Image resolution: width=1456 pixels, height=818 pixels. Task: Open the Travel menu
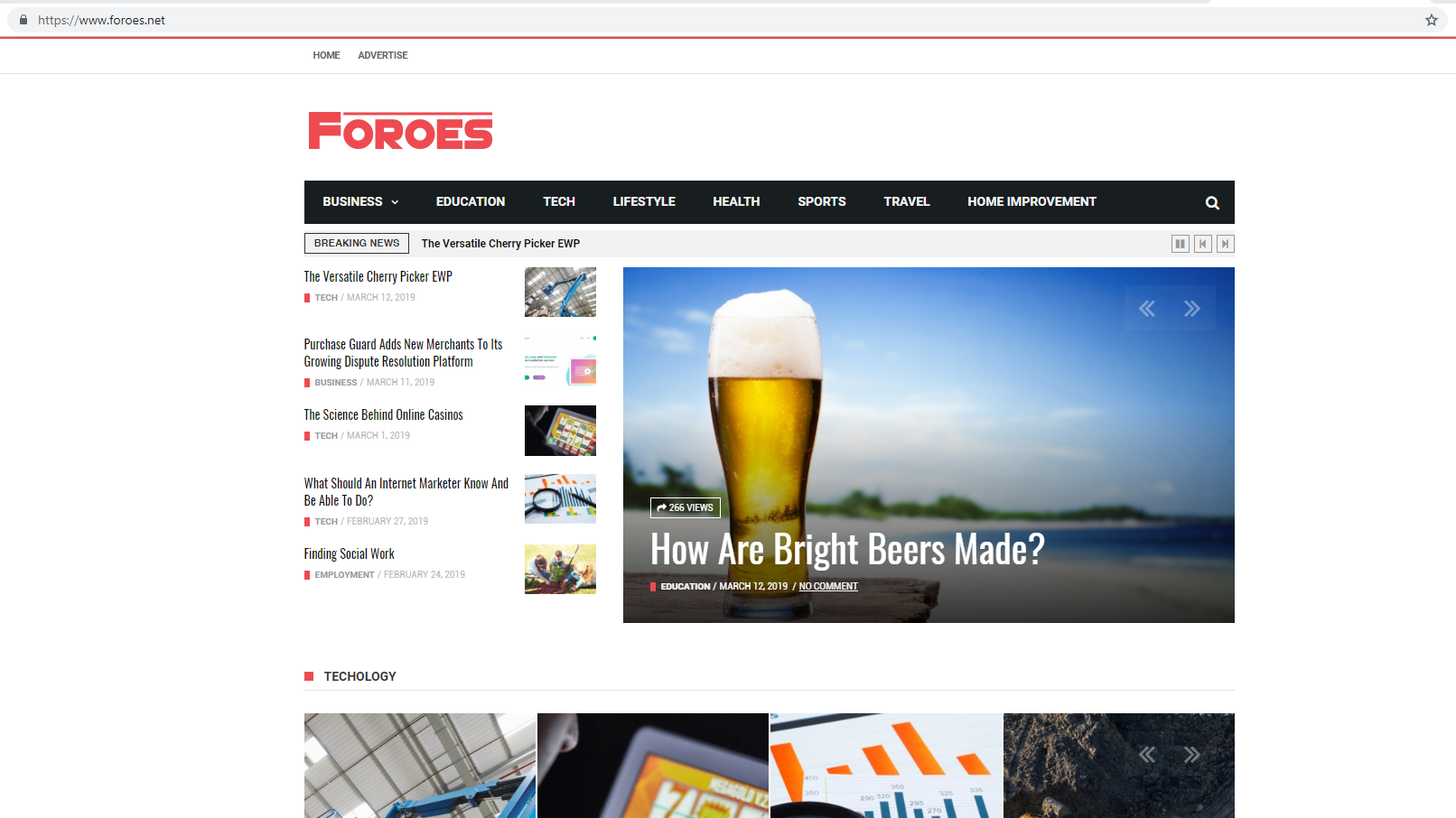907,202
